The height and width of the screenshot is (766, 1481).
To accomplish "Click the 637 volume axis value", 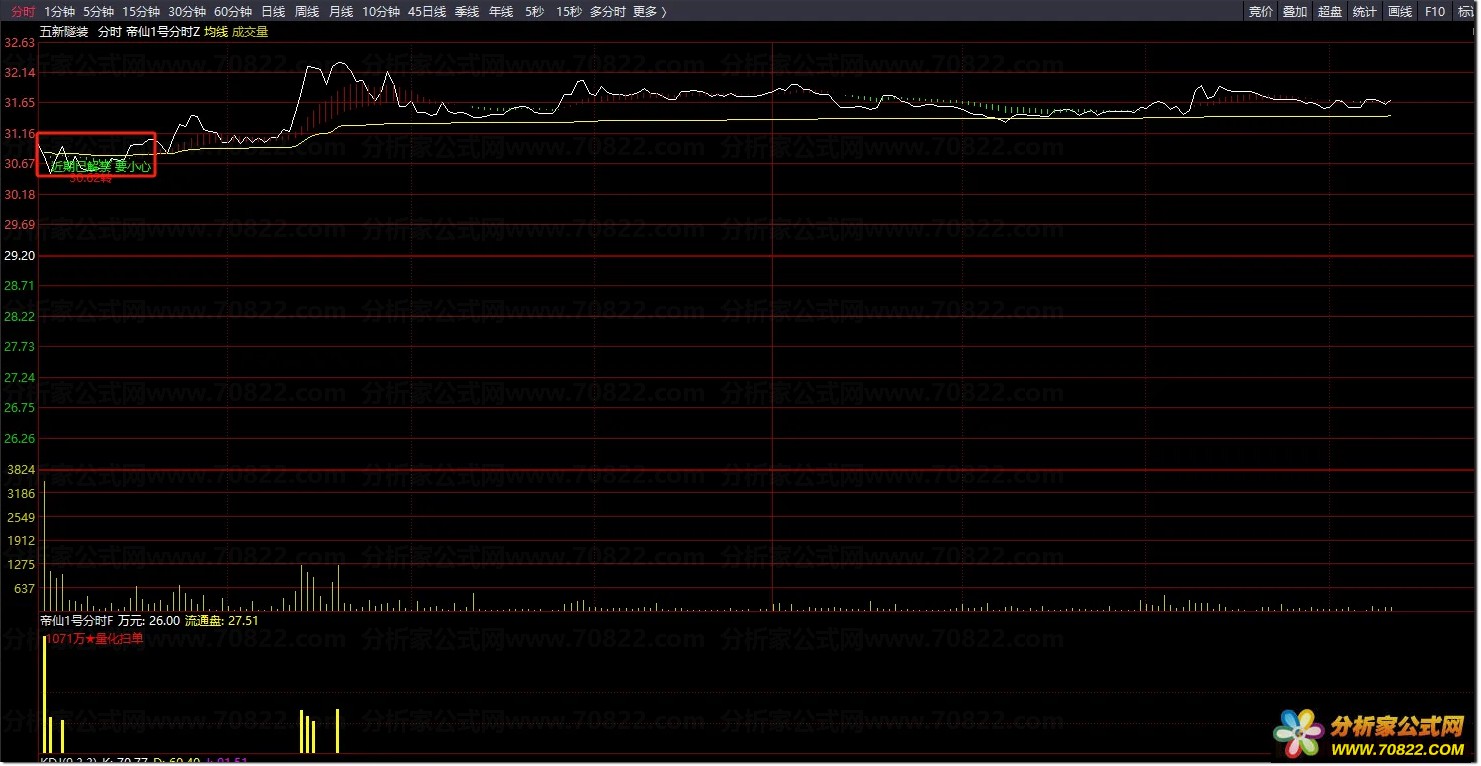I will pos(25,589).
